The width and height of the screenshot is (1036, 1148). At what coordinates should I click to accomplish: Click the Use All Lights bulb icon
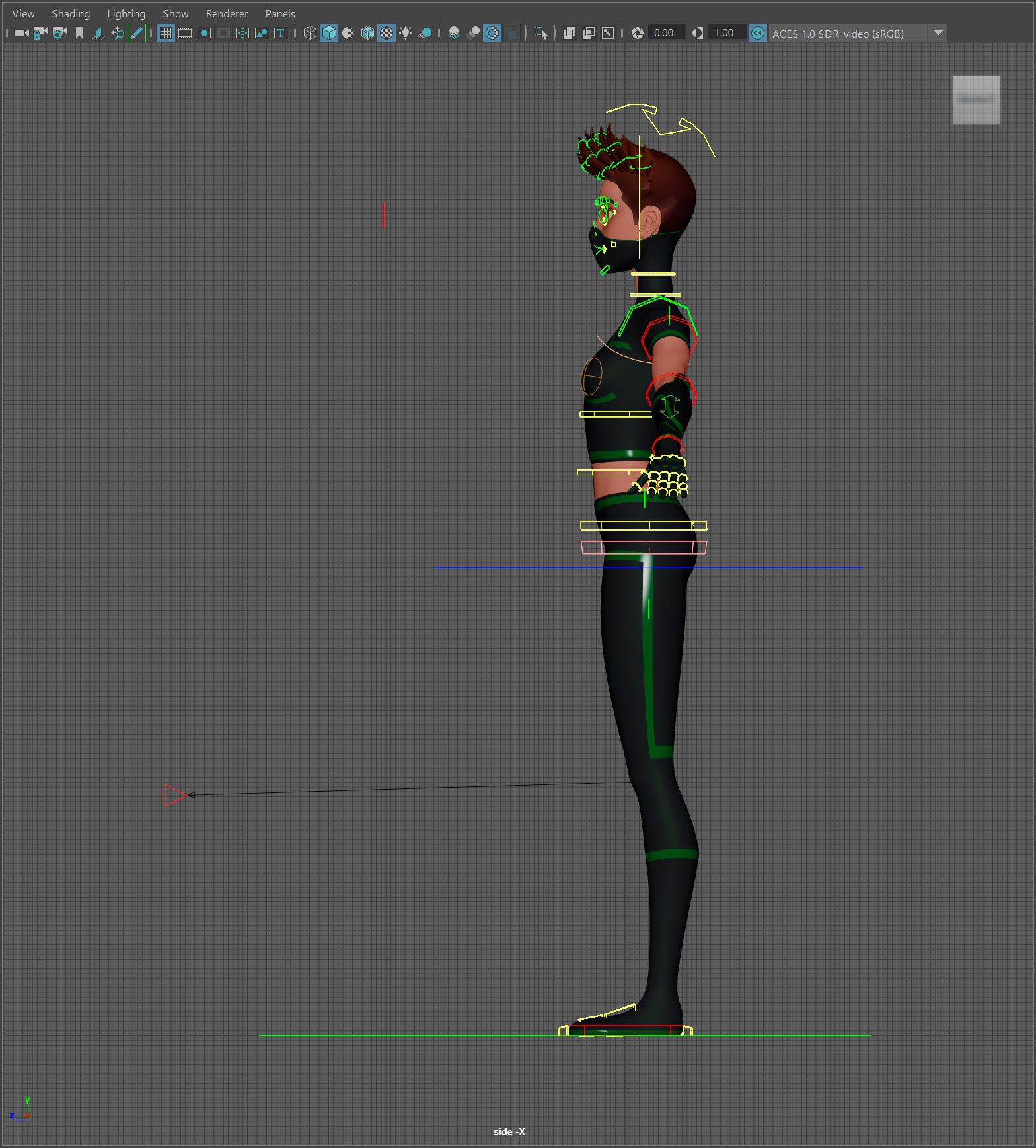(406, 33)
